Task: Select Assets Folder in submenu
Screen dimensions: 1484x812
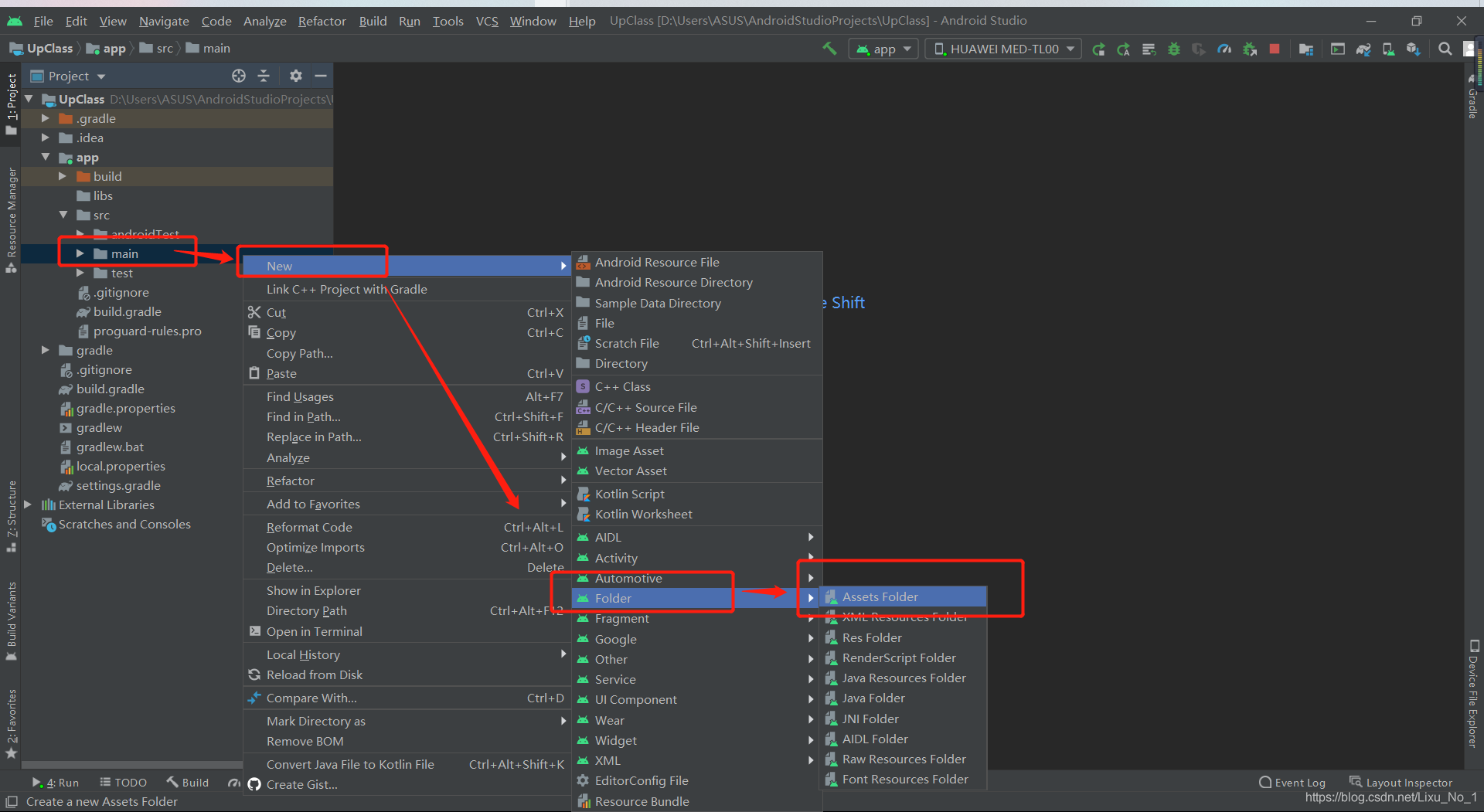Action: pyautogui.click(x=903, y=596)
